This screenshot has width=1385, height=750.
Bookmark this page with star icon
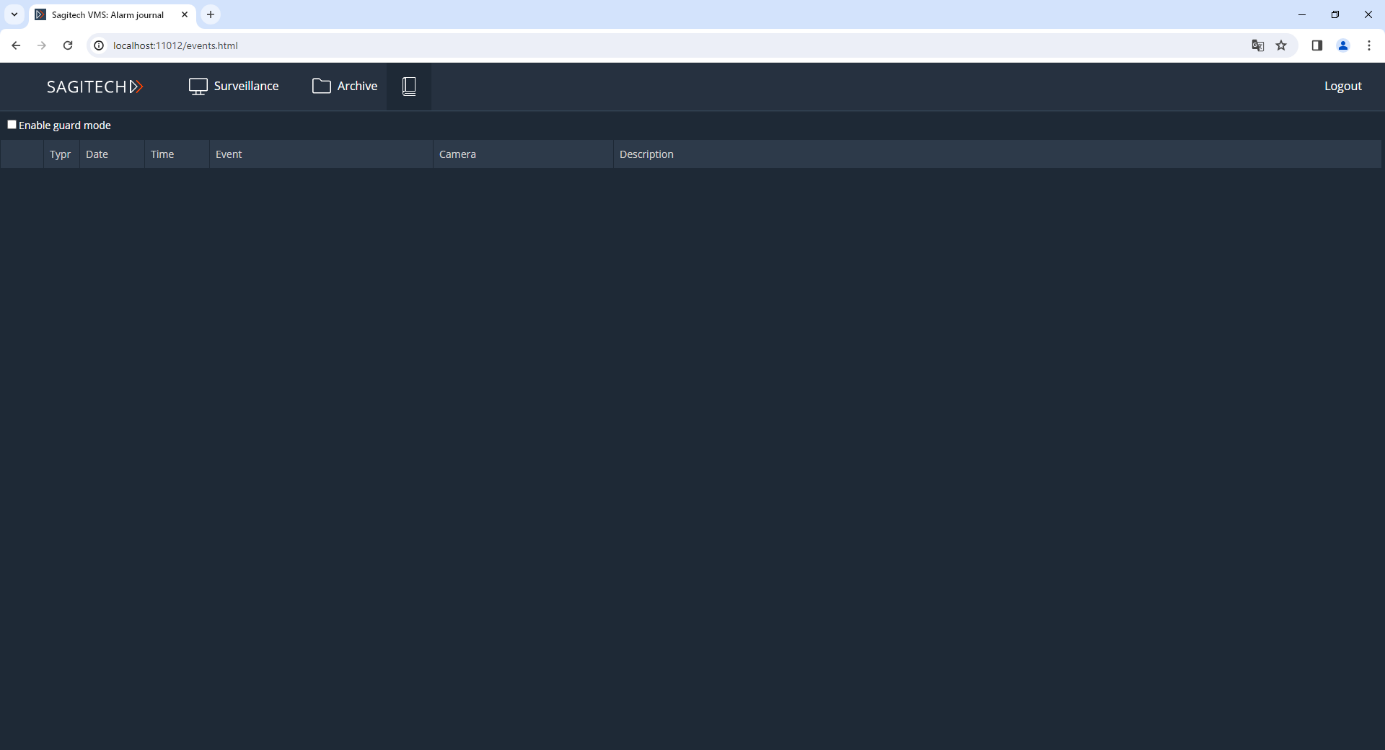coord(1281,45)
